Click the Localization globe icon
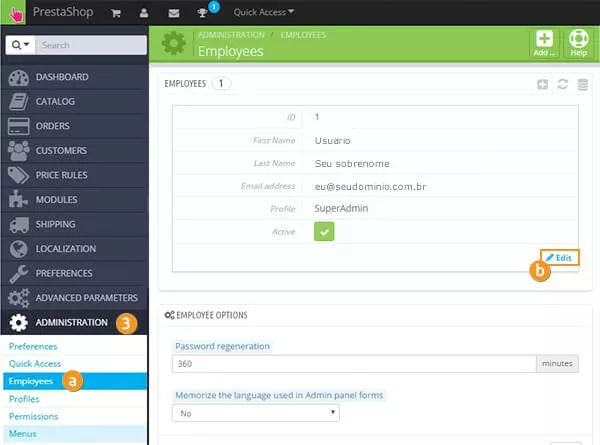The image size is (600, 445). tap(18, 249)
